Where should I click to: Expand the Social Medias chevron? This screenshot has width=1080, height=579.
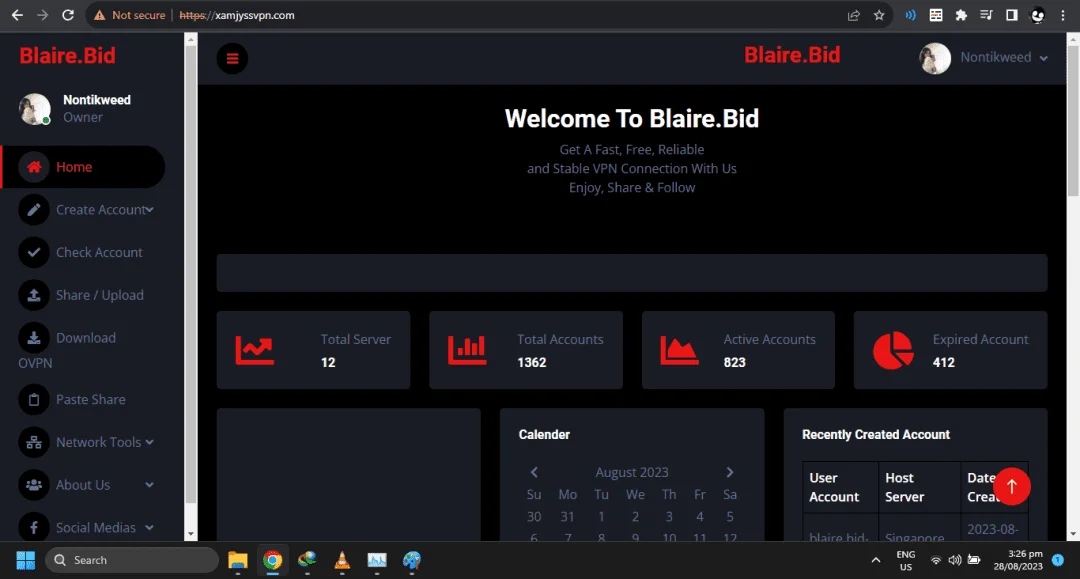point(149,527)
